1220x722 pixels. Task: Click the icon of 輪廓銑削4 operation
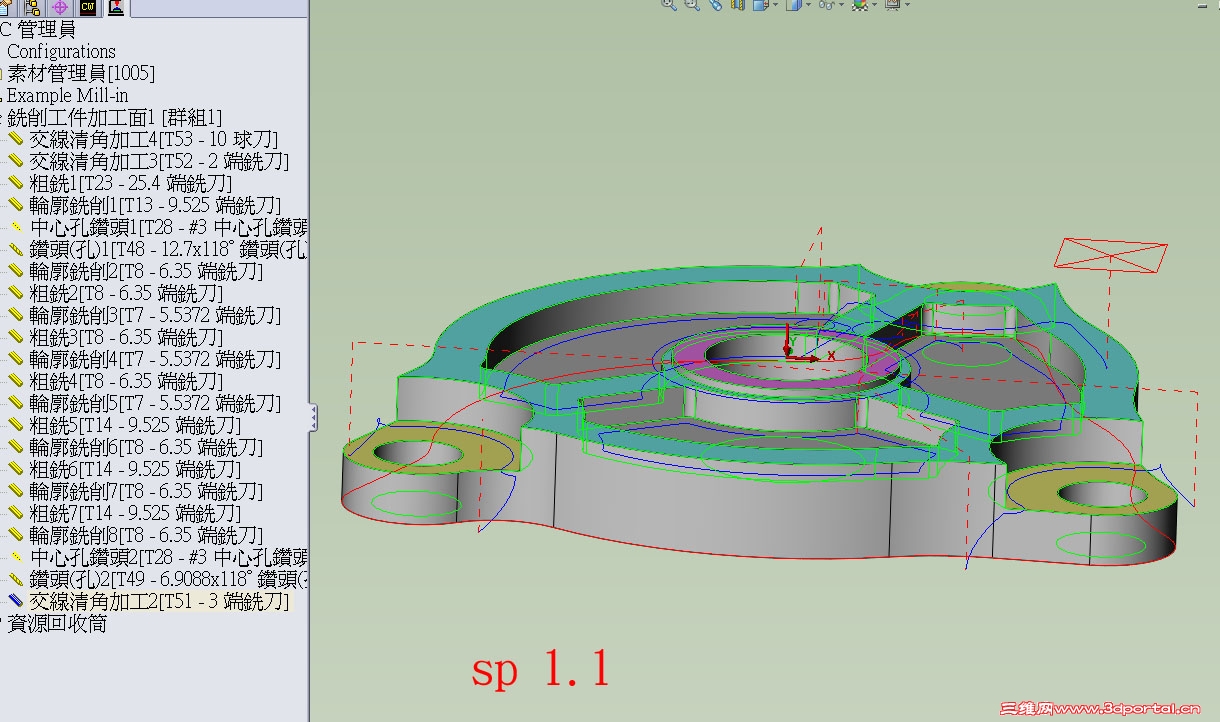[16, 359]
